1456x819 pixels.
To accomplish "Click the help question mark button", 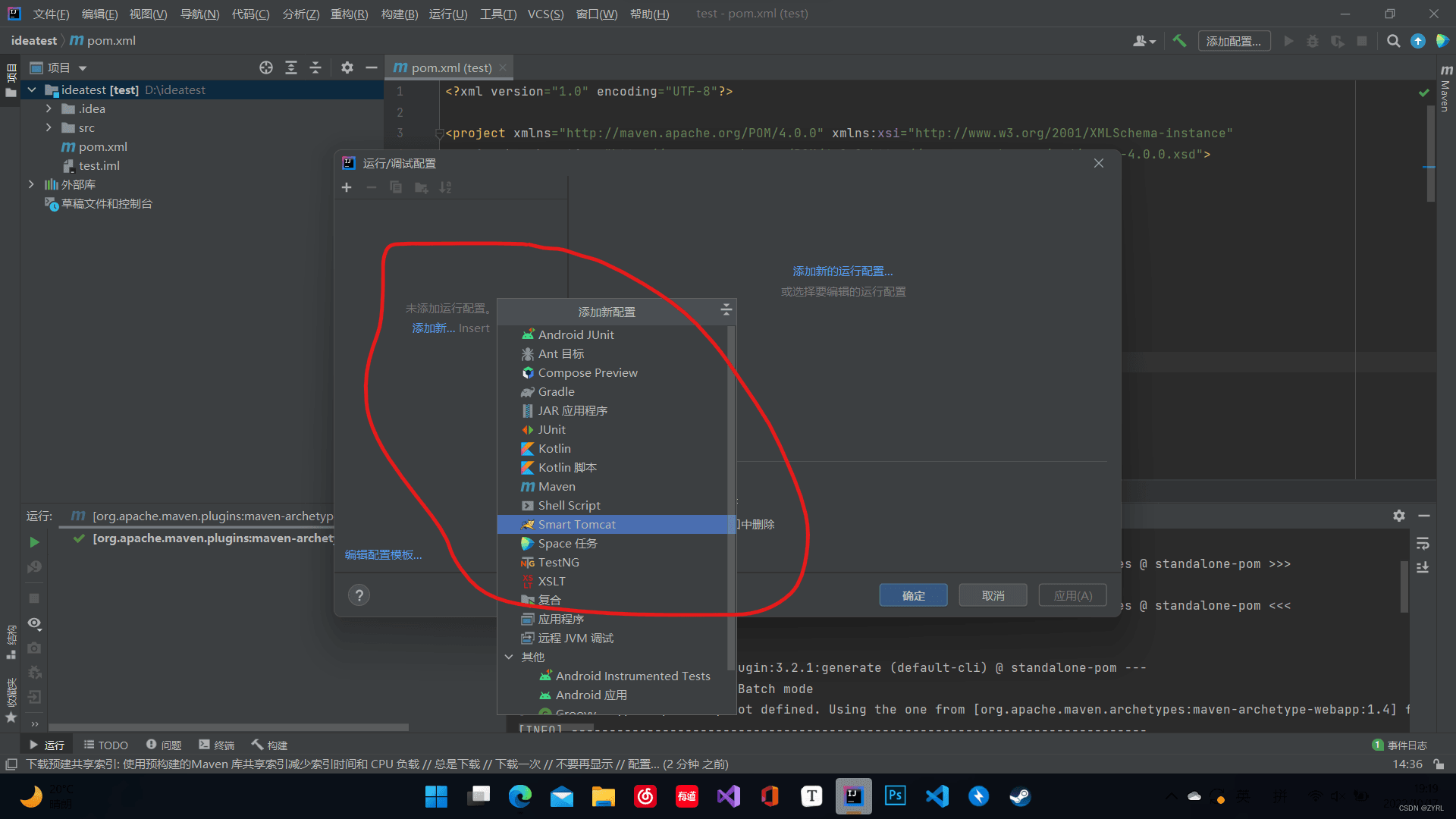I will coord(359,595).
